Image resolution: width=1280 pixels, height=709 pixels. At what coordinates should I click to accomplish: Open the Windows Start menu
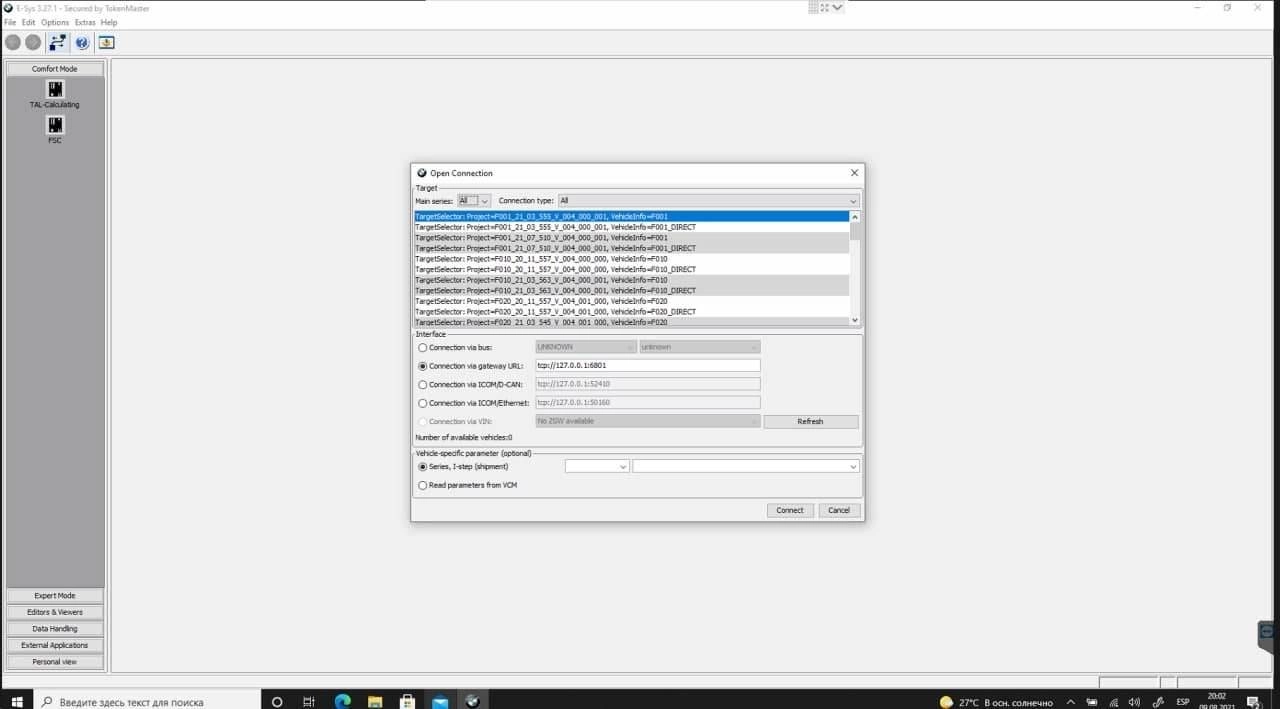pos(17,702)
